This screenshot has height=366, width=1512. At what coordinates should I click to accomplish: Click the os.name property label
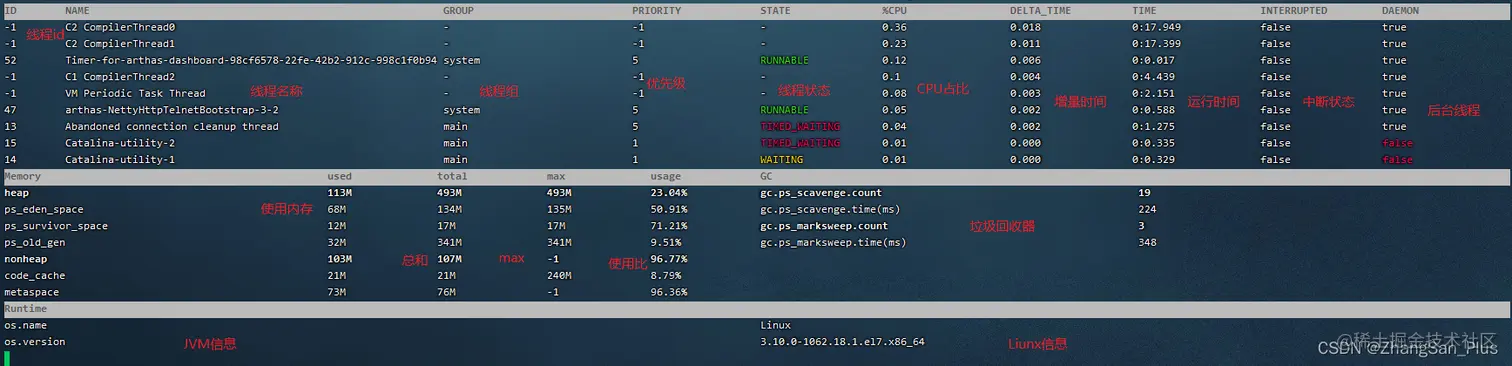pyautogui.click(x=26, y=325)
